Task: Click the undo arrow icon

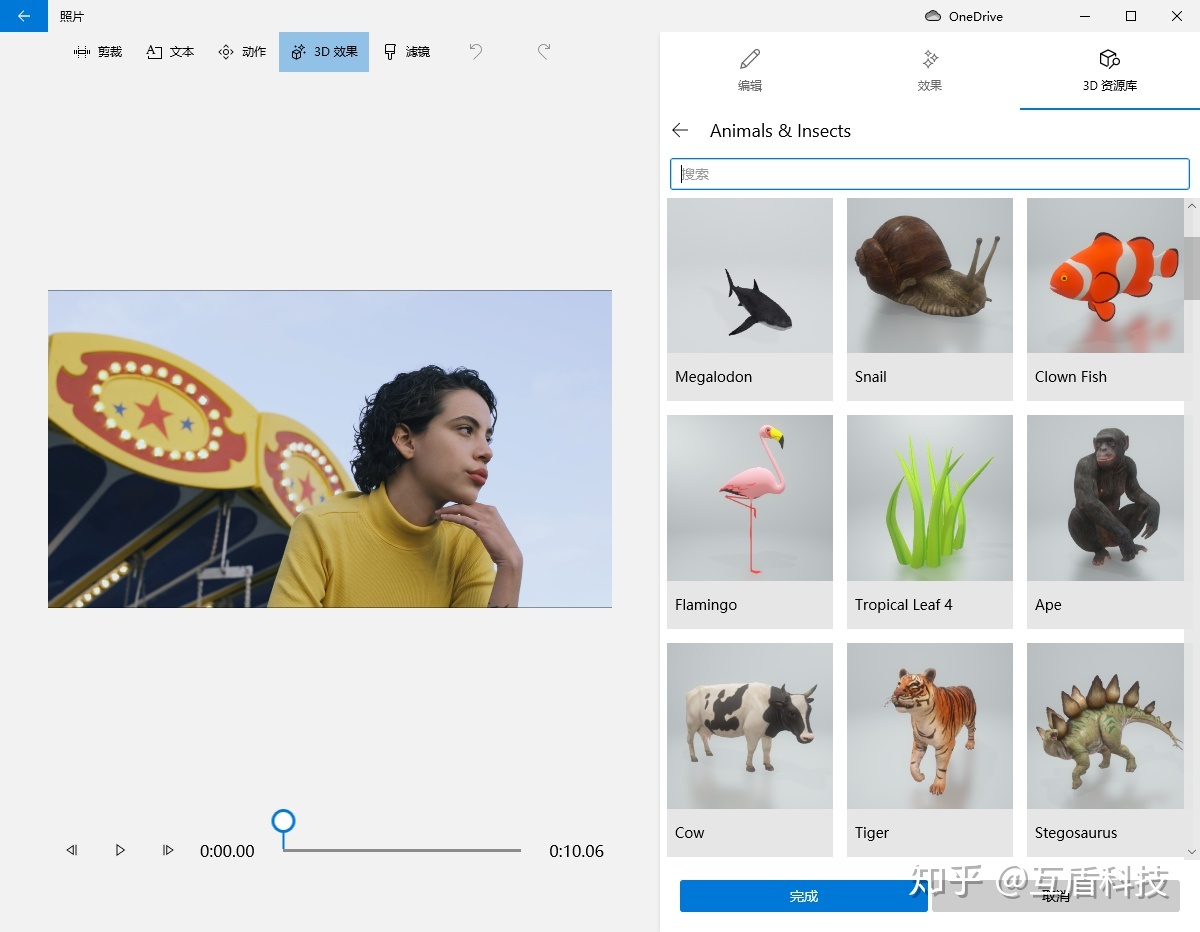Action: pyautogui.click(x=476, y=51)
